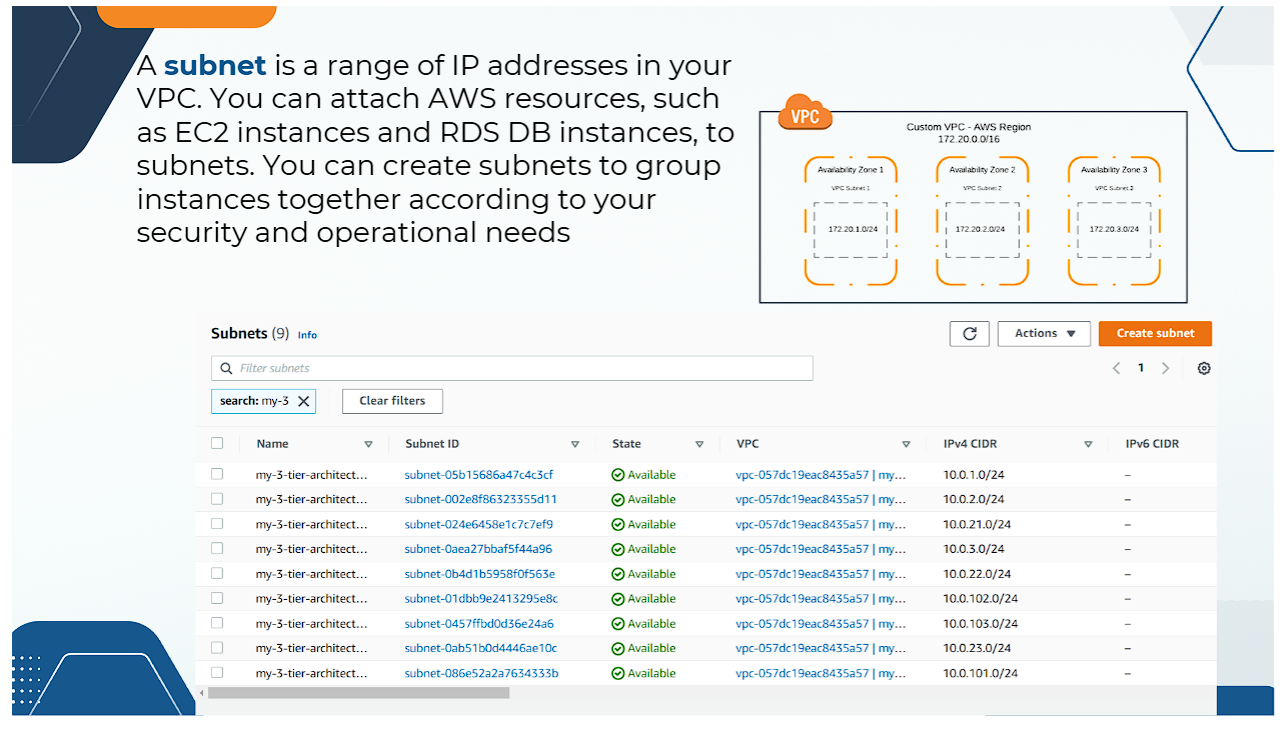Click the 10.0.102.0/24 CIDR cell
Viewport: 1287px width, 734px height.
(x=980, y=599)
